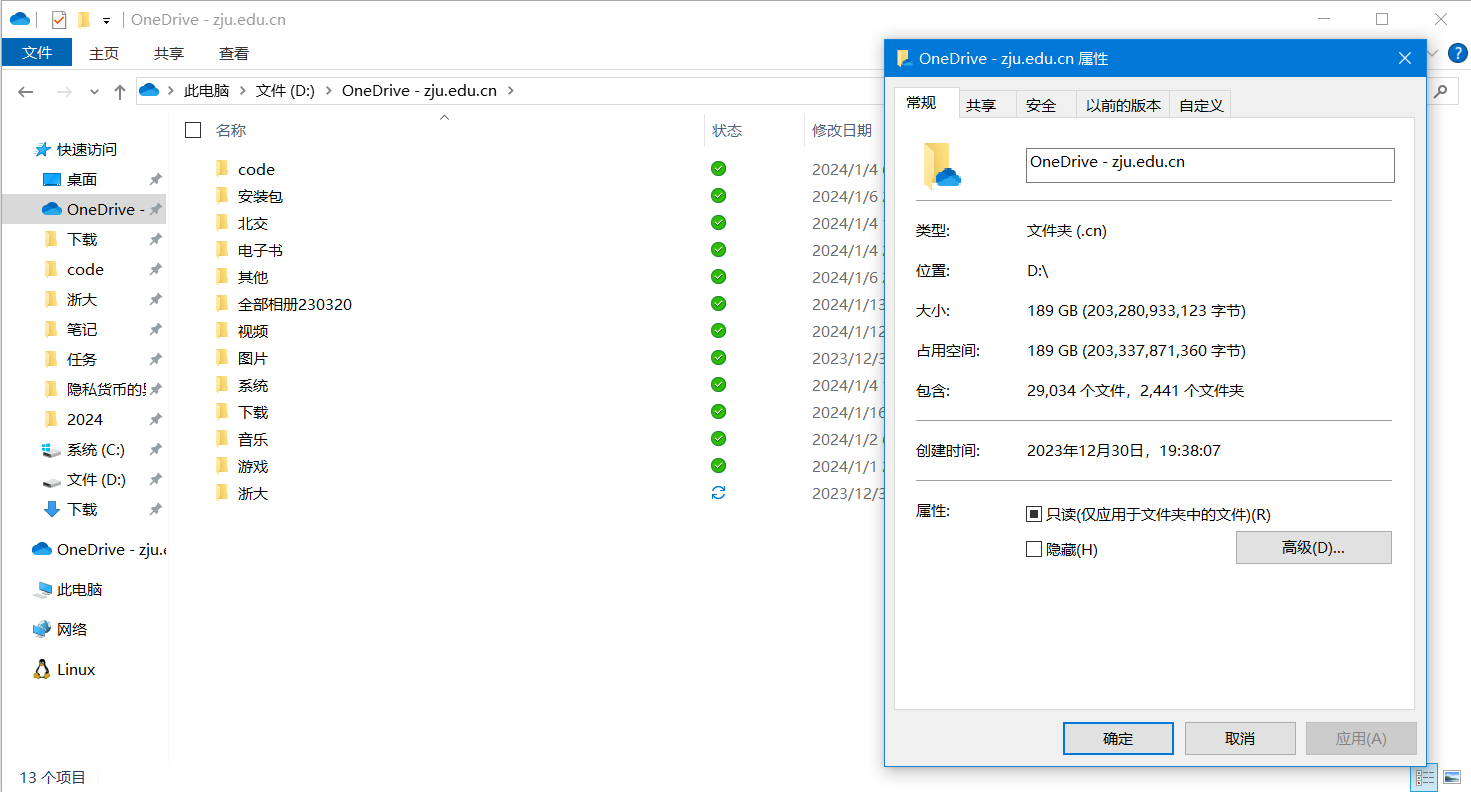Click the Properties checkmark quick access icon
The height and width of the screenshot is (792, 1471).
pyautogui.click(x=58, y=19)
